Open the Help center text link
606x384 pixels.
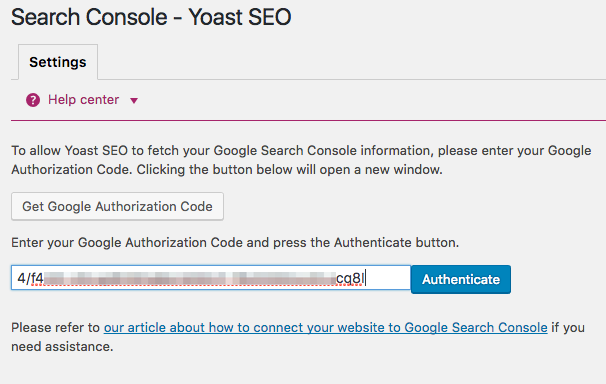[x=83, y=100]
